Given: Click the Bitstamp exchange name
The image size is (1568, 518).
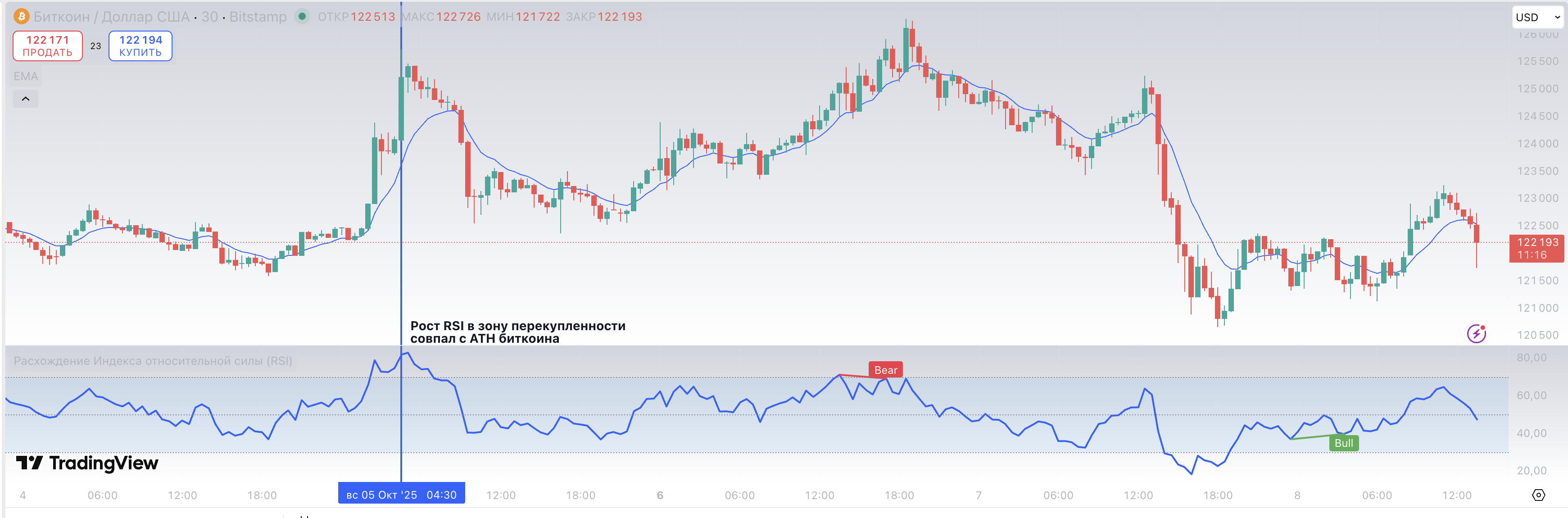Looking at the screenshot, I should (x=258, y=16).
